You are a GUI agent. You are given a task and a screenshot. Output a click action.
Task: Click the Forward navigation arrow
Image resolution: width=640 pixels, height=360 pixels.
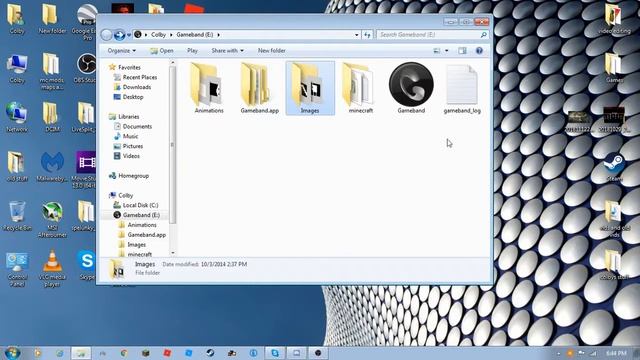120,35
